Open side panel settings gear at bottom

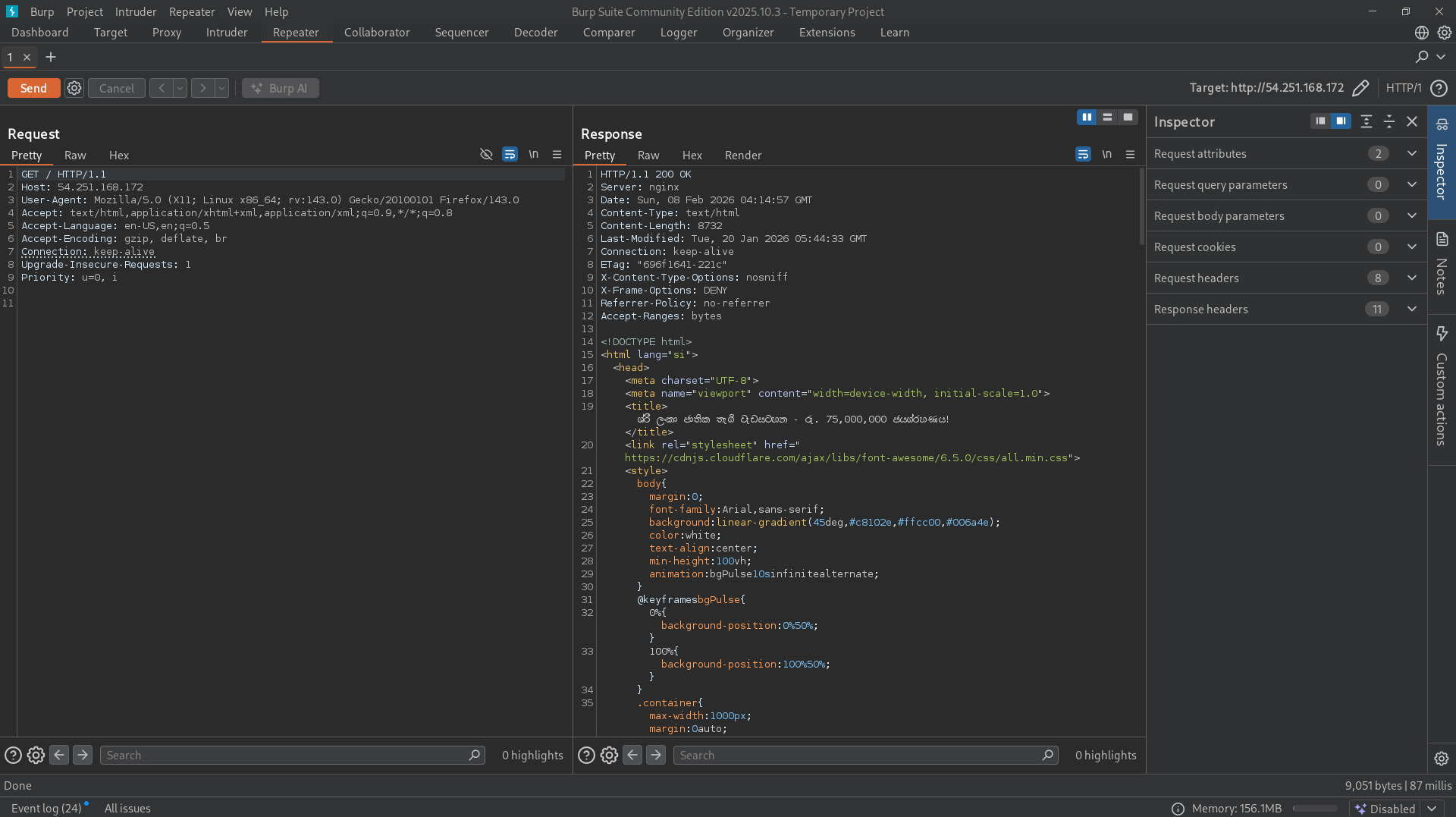coord(1442,758)
